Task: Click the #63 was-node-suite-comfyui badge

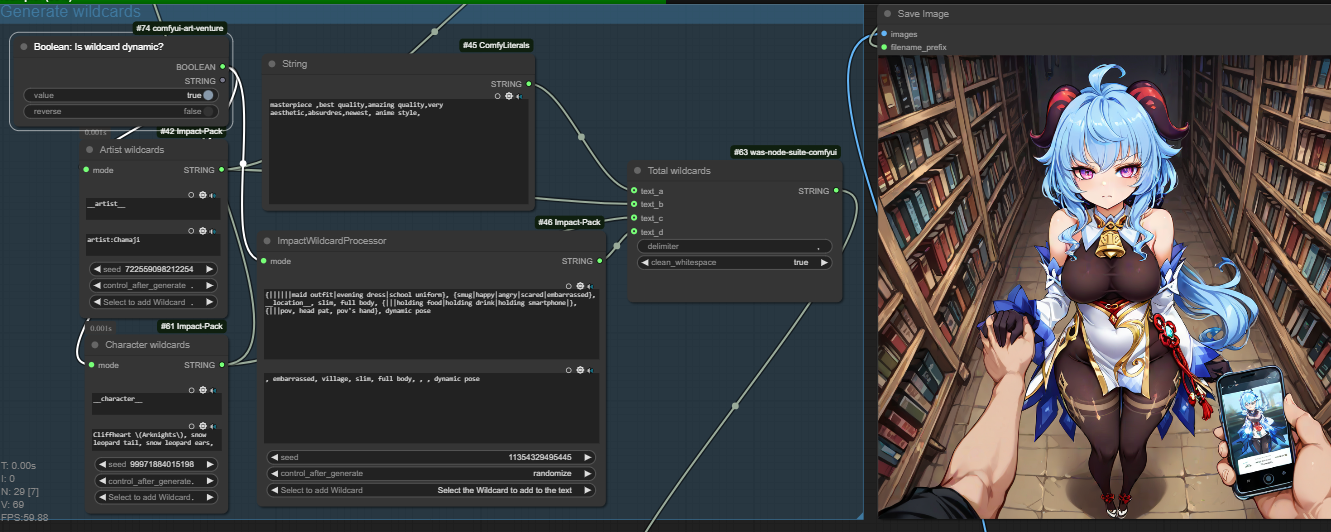Action: coord(785,152)
